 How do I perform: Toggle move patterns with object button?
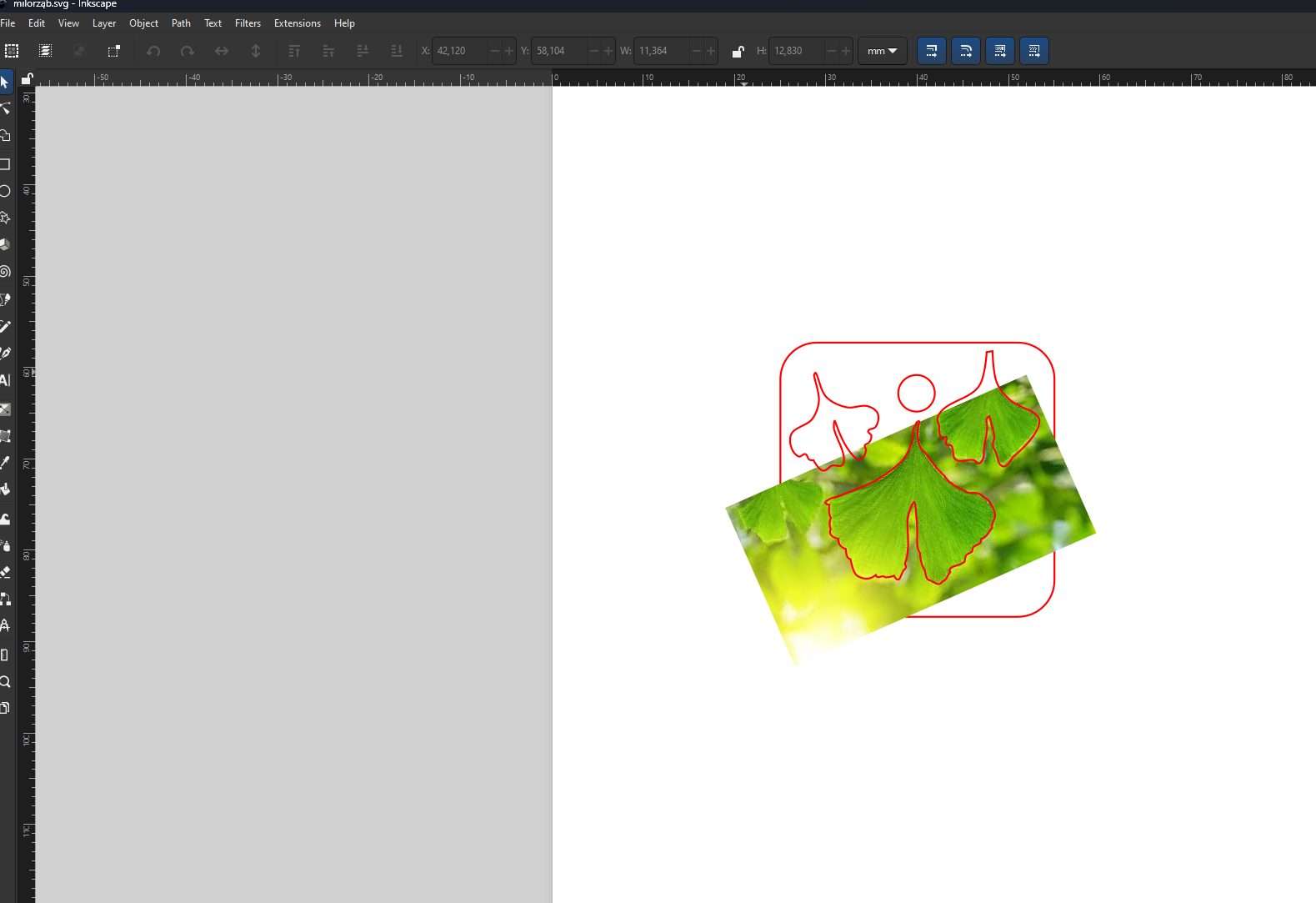pyautogui.click(x=1034, y=51)
